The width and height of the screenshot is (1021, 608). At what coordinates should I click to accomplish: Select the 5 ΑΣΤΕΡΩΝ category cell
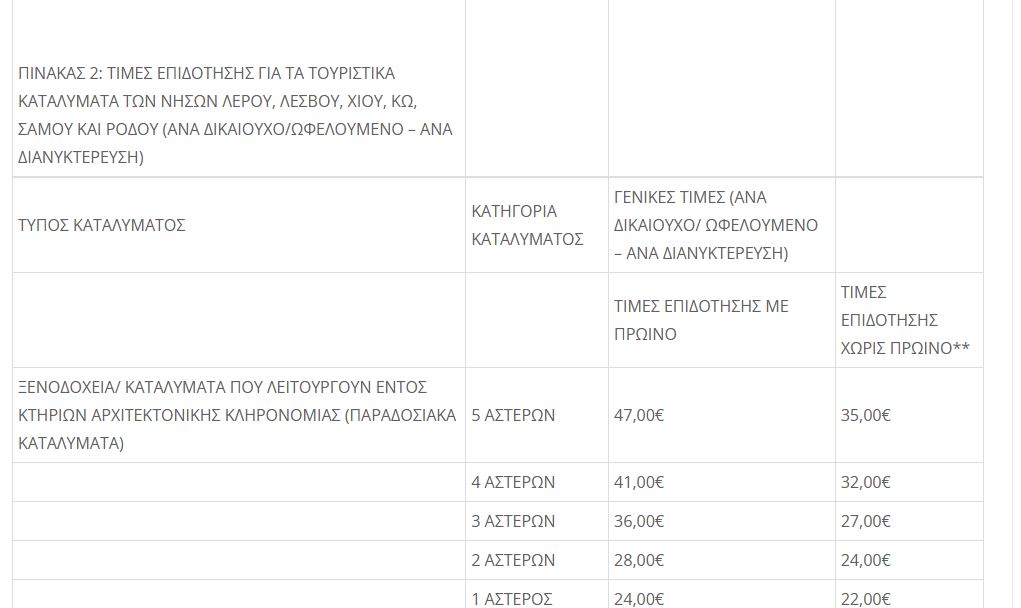[x=512, y=415]
